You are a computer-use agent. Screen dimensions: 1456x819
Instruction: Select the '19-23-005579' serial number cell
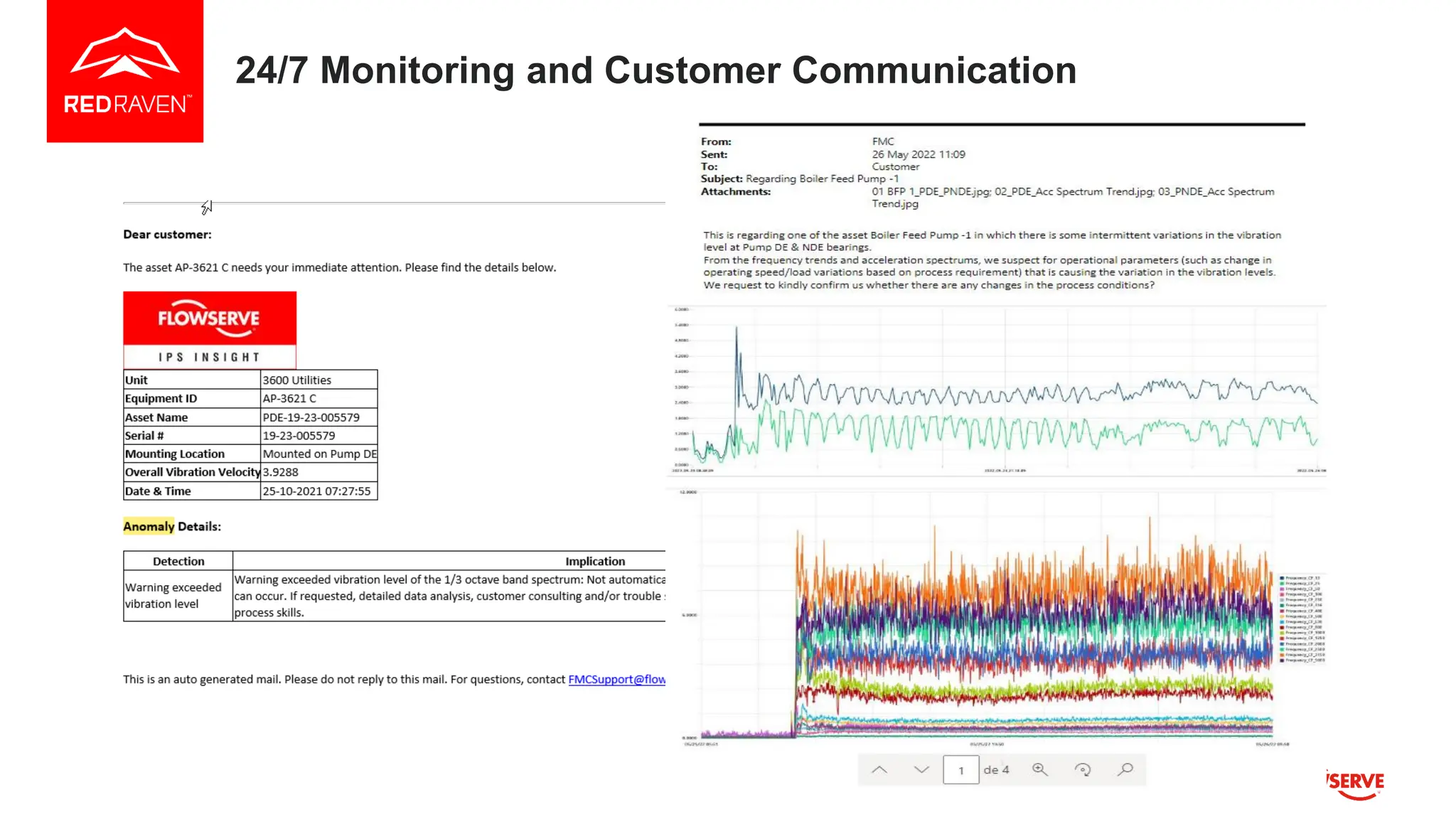point(318,436)
